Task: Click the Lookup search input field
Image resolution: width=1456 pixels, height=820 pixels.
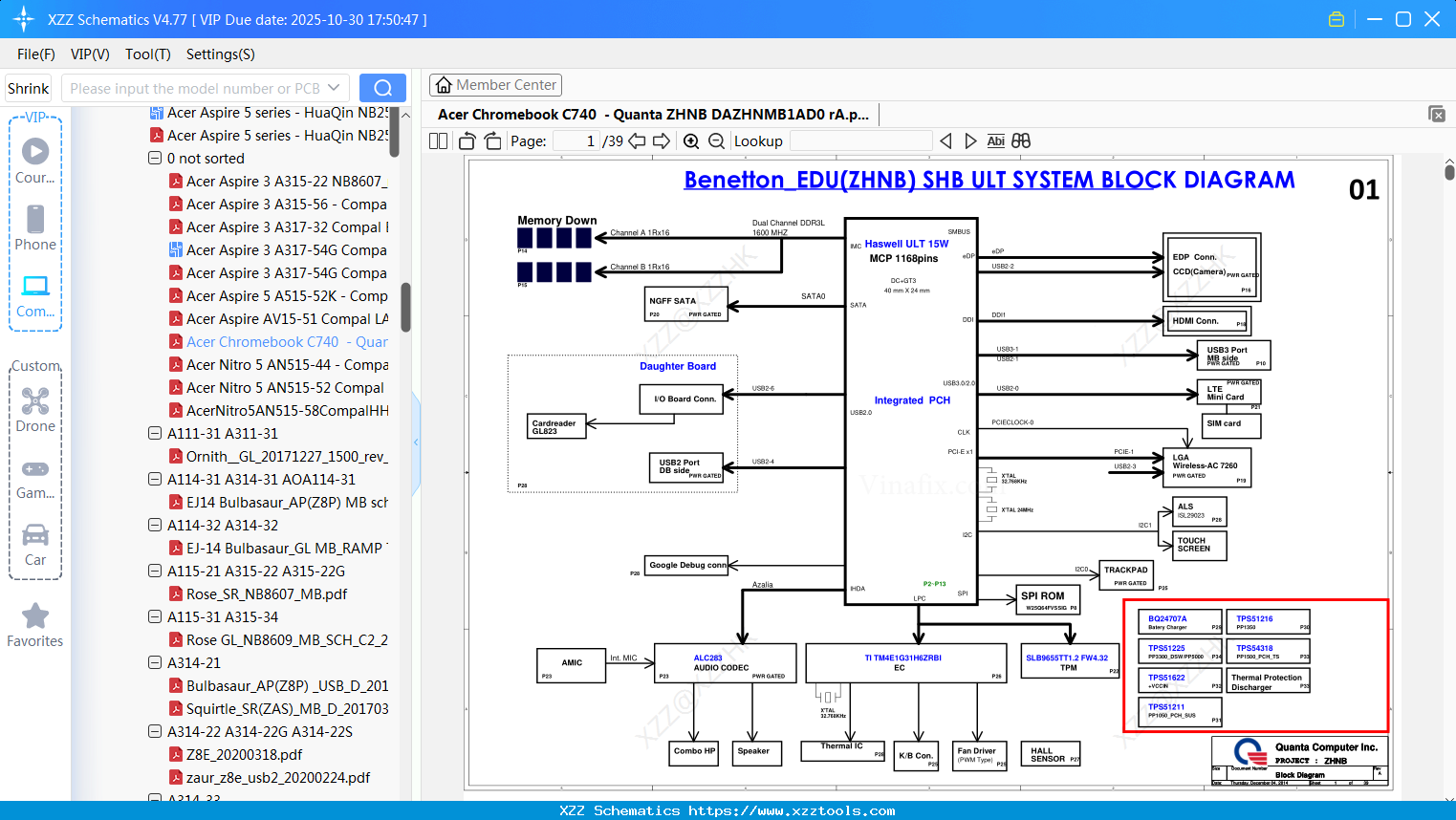Action: [860, 140]
